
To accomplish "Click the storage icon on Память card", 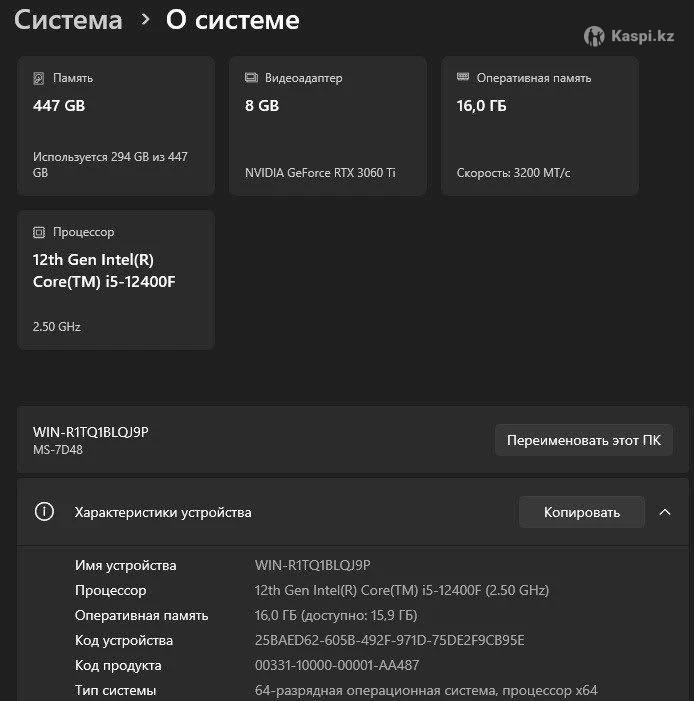I will [39, 78].
